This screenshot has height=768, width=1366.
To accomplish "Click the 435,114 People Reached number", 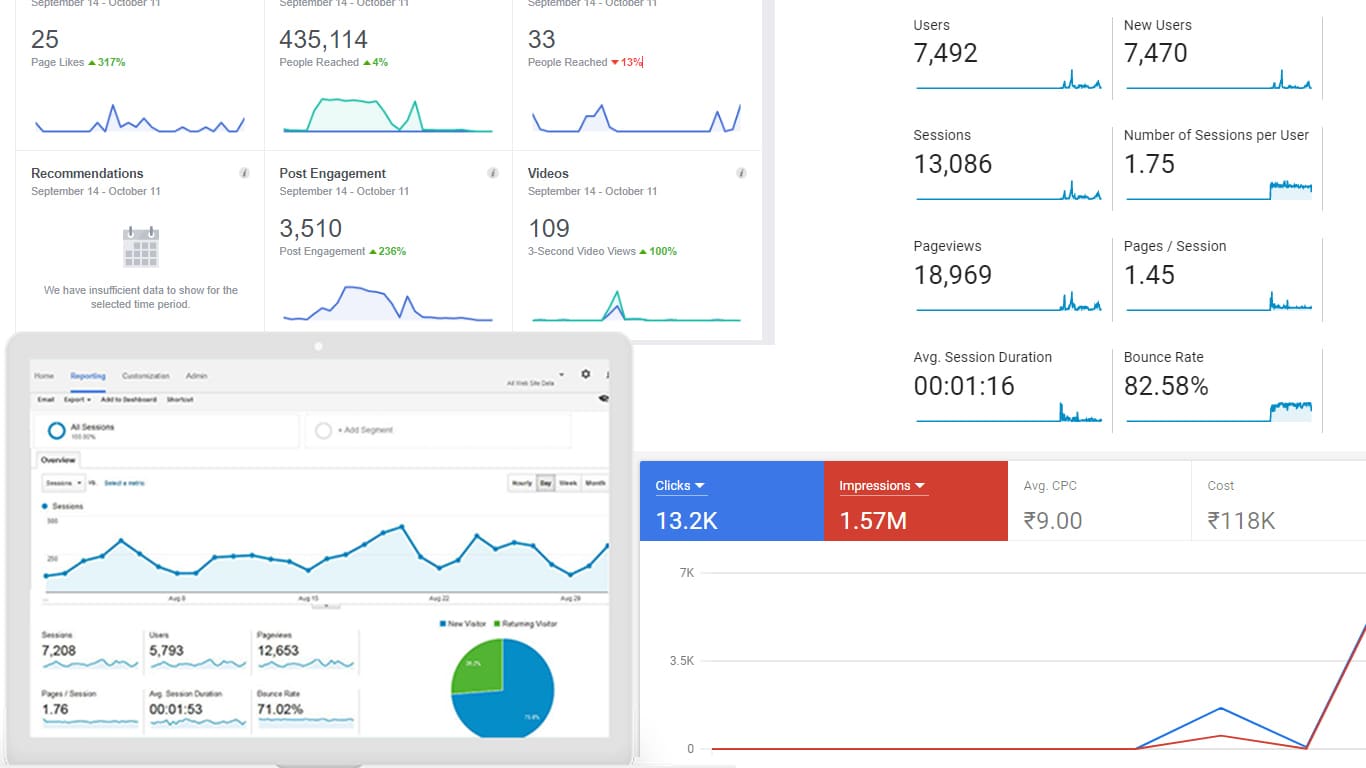I will pos(323,39).
